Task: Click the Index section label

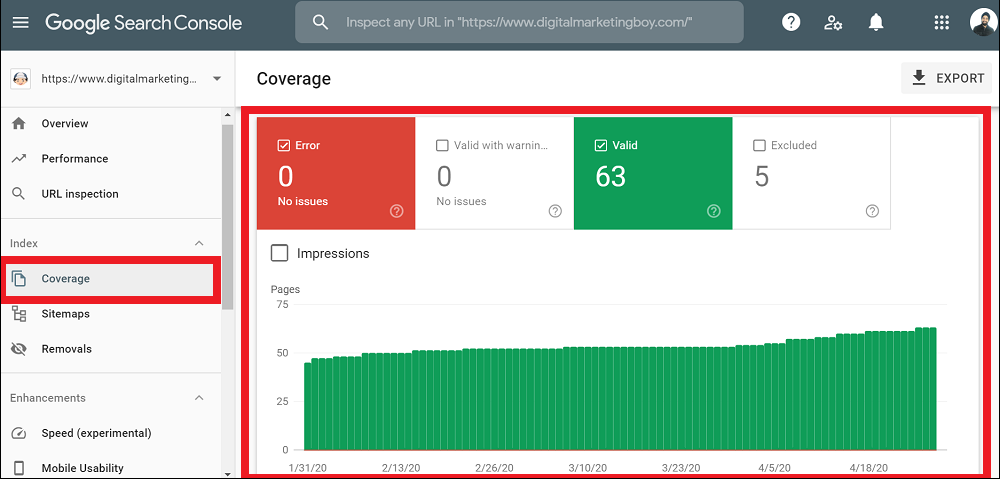Action: pos(24,244)
